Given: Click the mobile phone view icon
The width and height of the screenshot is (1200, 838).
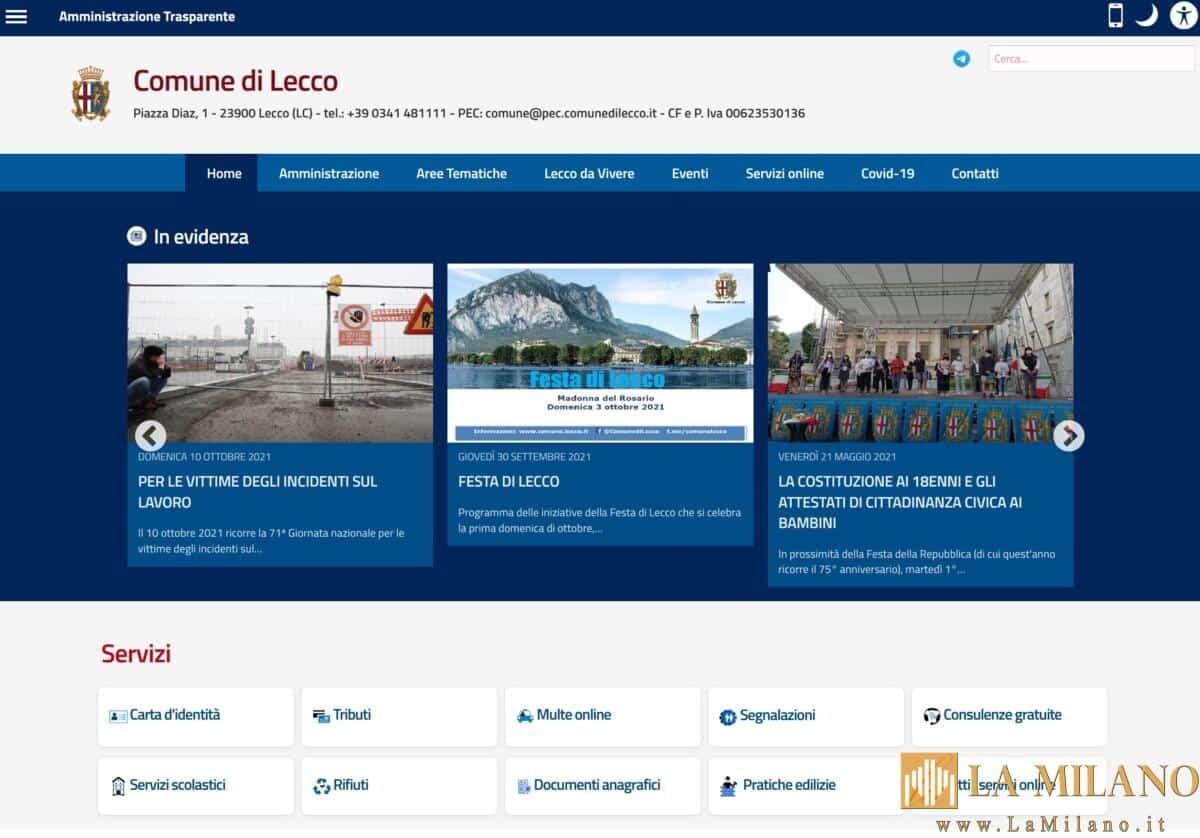Looking at the screenshot, I should [1115, 16].
